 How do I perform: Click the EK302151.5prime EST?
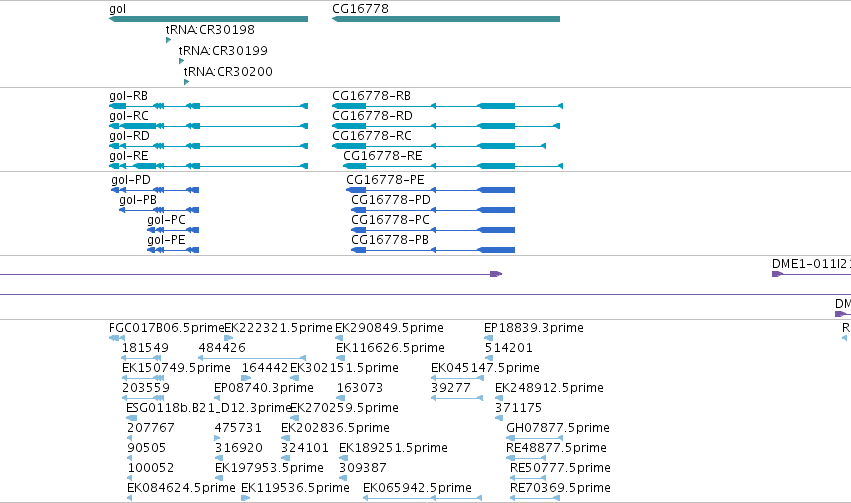pos(345,368)
